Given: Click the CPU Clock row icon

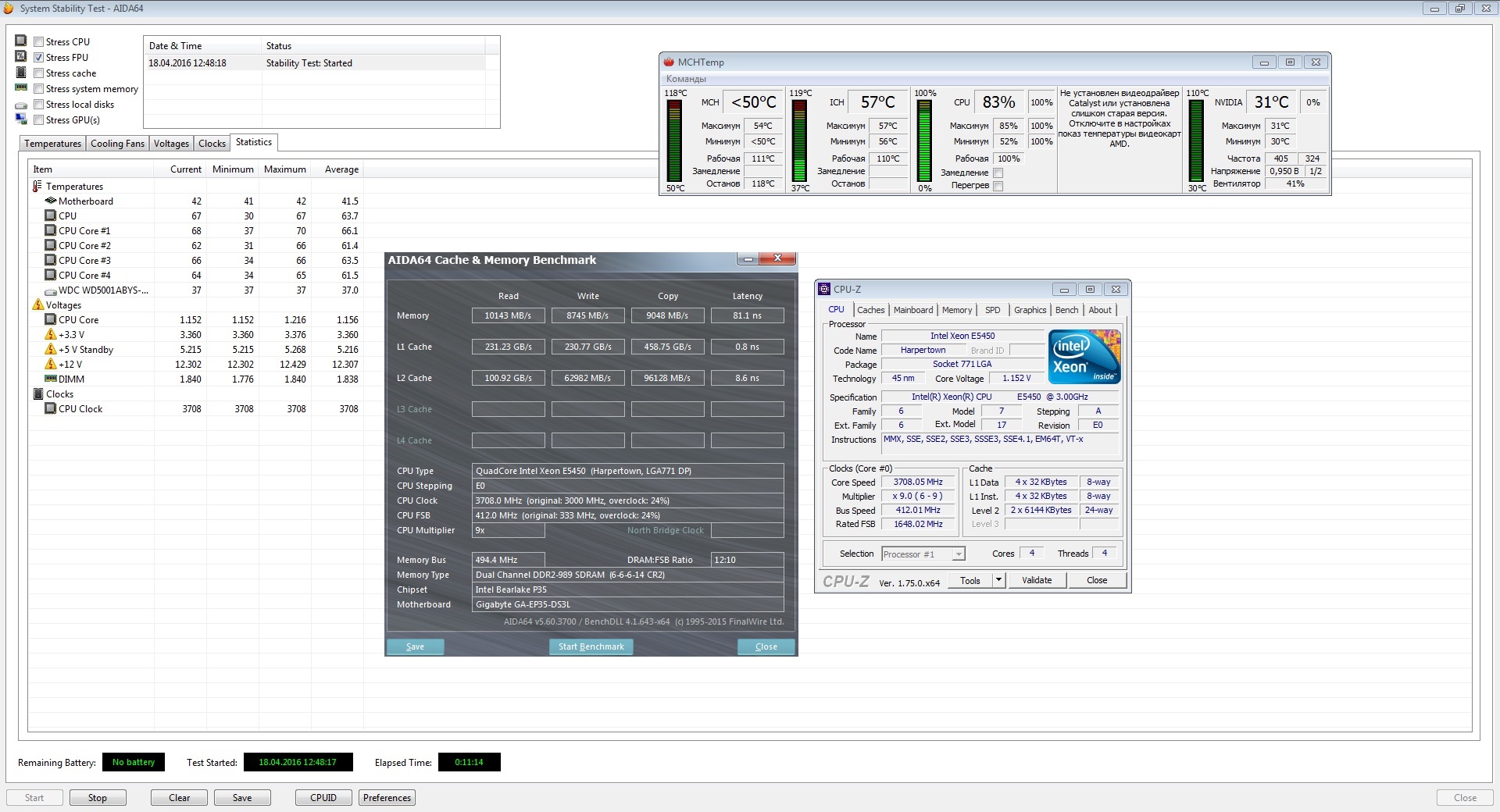Looking at the screenshot, I should tap(51, 408).
